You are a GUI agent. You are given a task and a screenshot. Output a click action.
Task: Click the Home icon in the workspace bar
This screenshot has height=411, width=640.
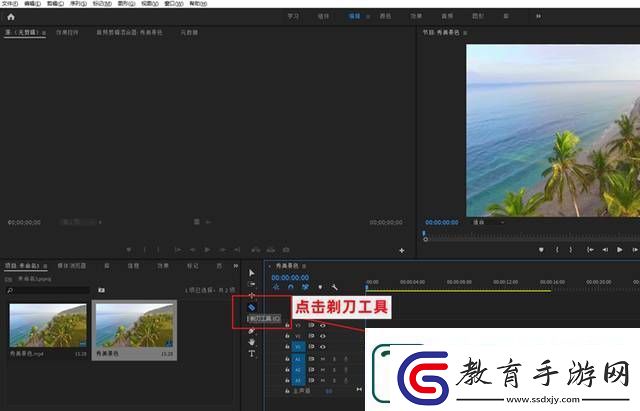point(11,17)
